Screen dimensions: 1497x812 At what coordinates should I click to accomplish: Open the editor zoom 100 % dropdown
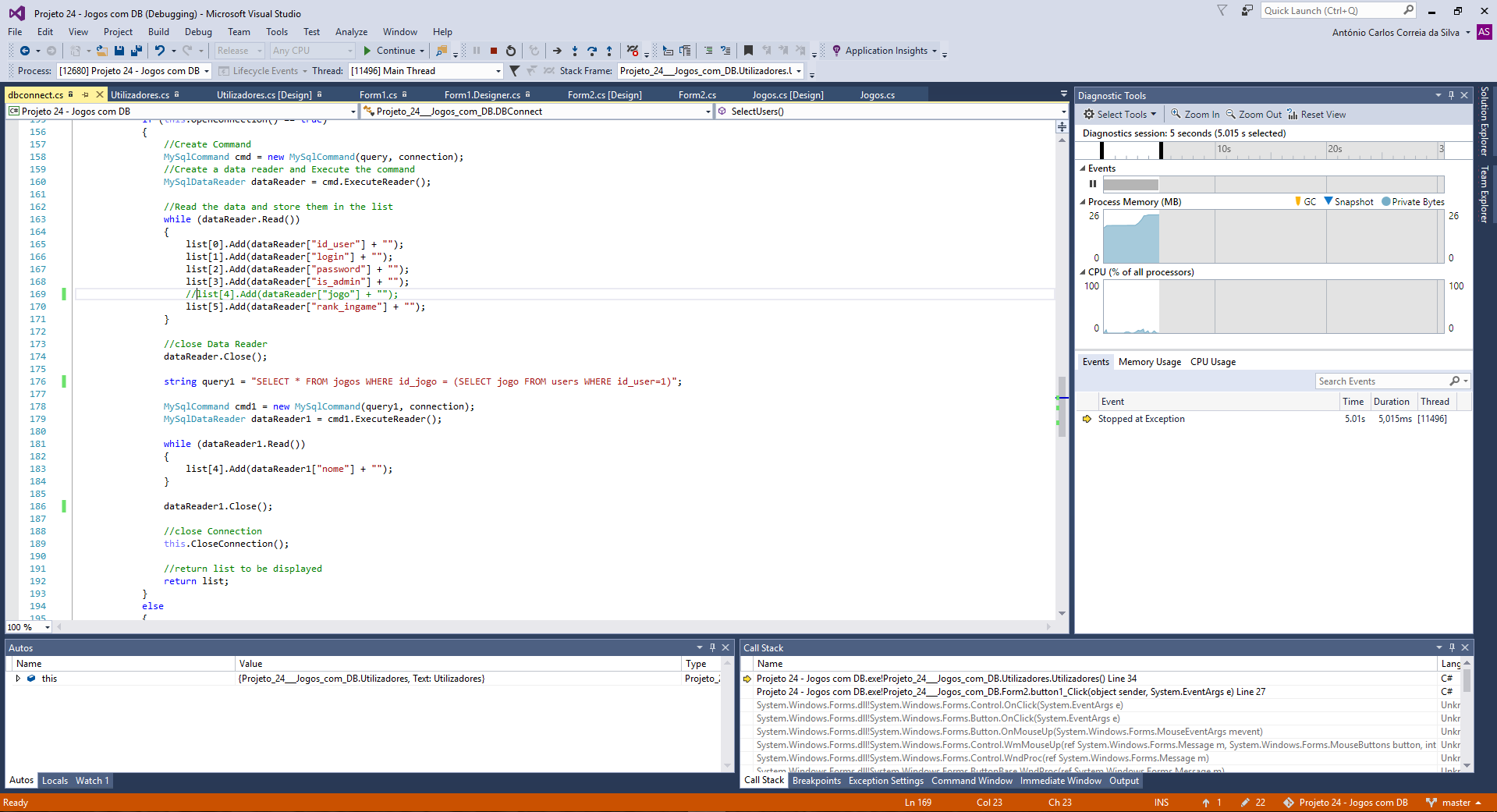coord(48,627)
